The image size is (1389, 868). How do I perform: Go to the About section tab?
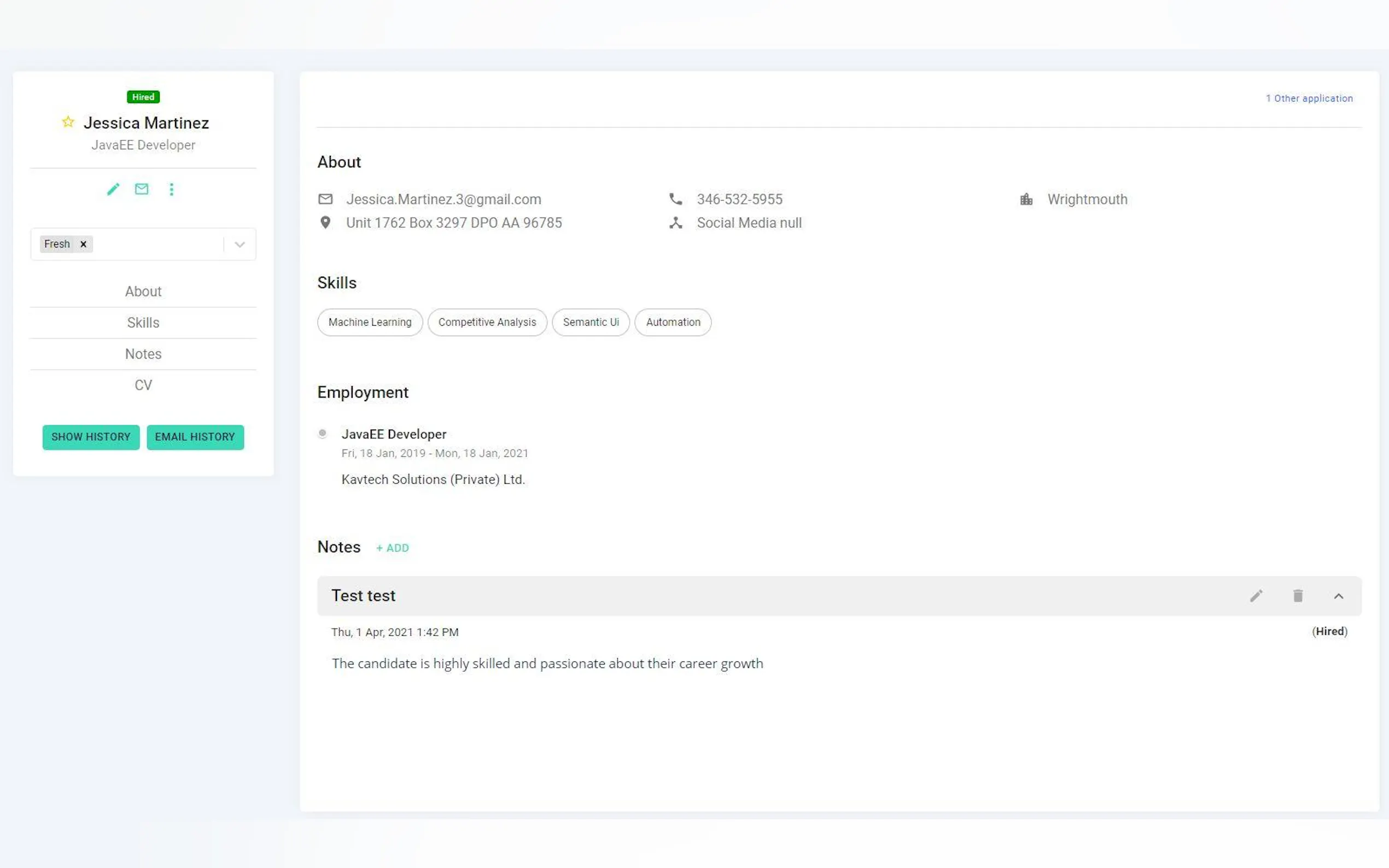tap(143, 291)
